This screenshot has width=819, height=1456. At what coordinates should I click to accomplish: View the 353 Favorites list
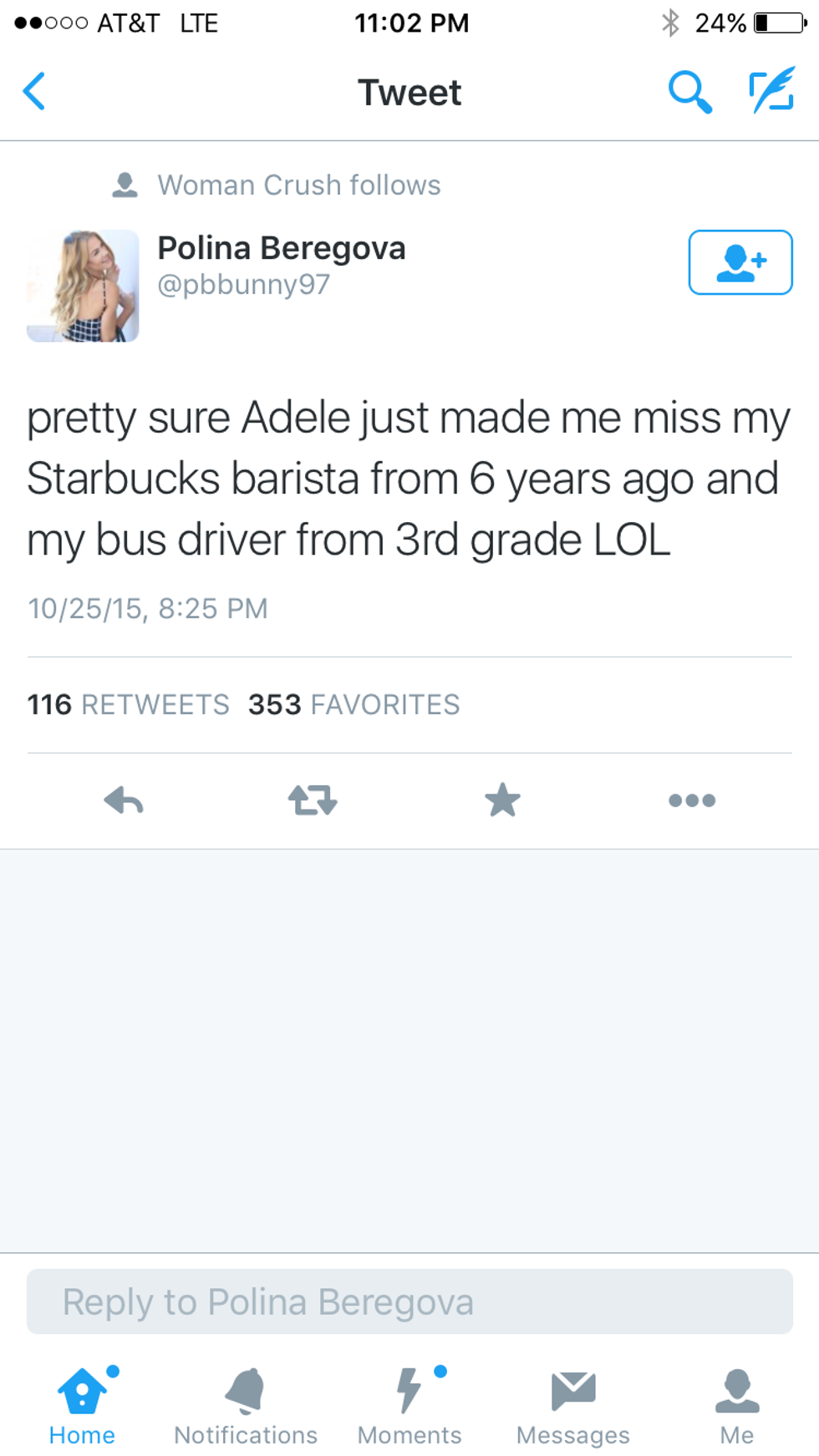coord(354,704)
